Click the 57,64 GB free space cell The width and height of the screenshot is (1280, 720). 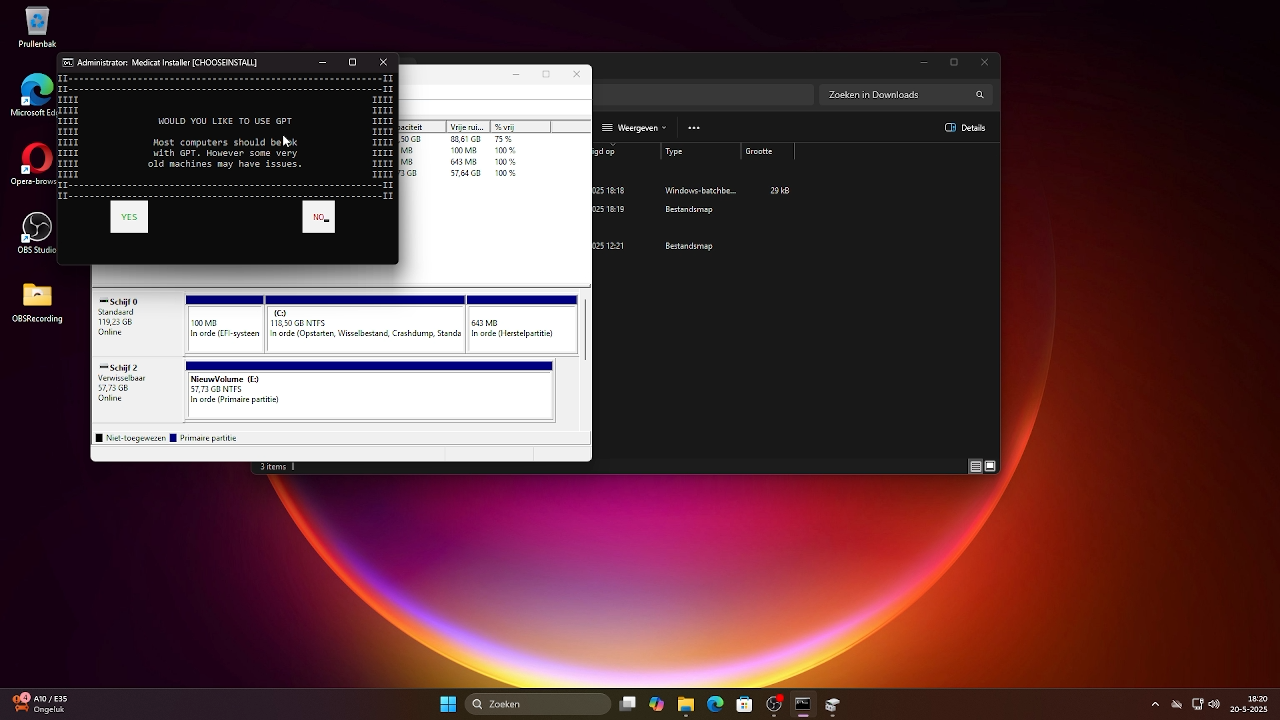click(x=465, y=173)
